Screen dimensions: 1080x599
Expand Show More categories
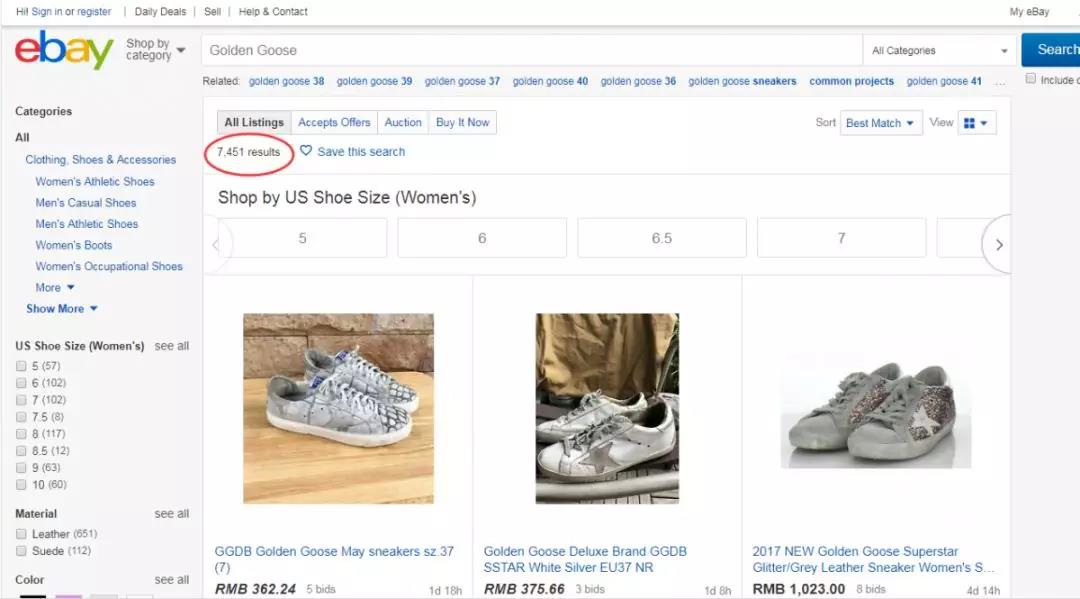click(x=62, y=309)
